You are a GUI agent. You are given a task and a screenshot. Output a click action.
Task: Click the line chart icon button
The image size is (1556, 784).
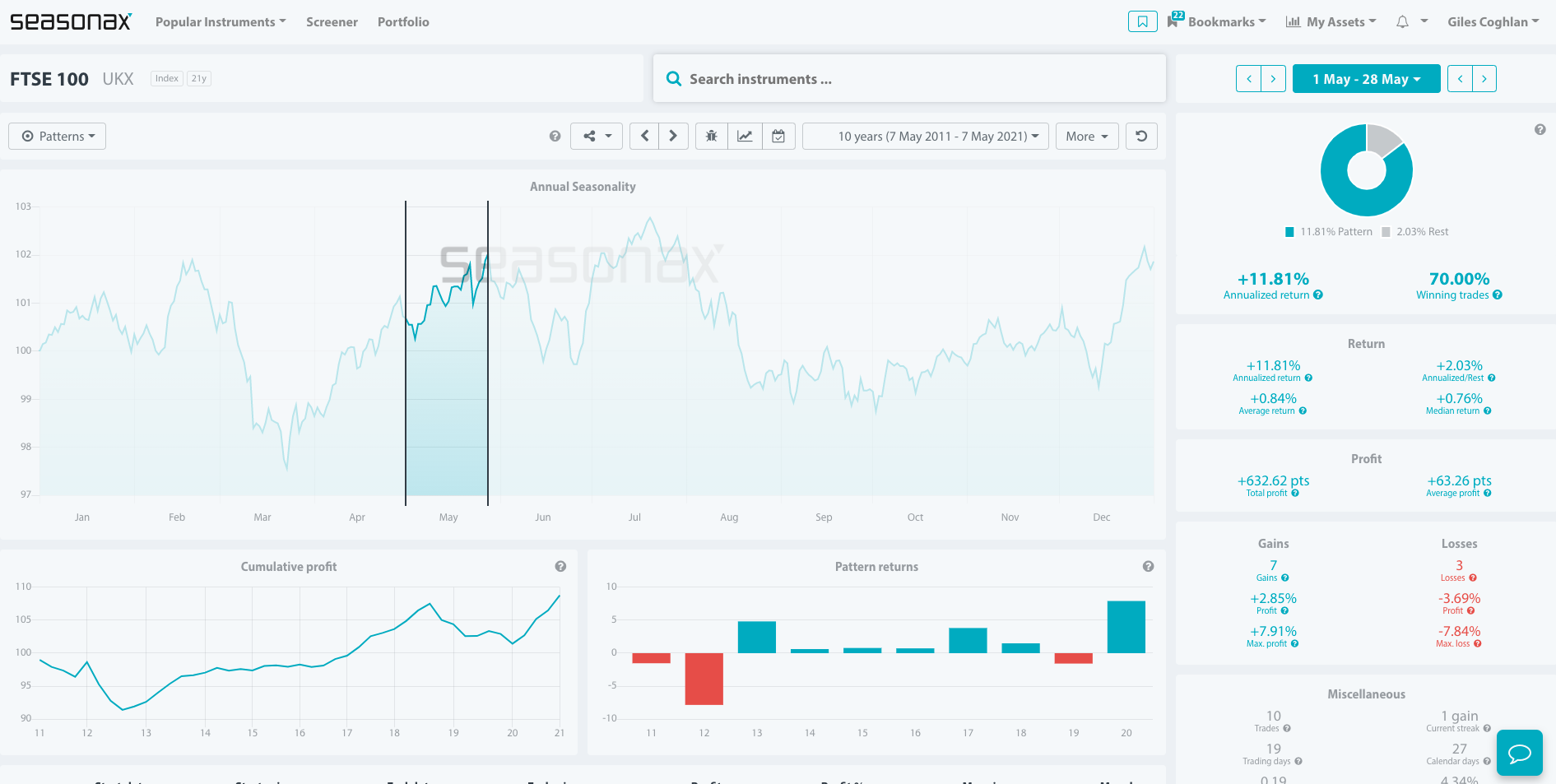click(745, 136)
